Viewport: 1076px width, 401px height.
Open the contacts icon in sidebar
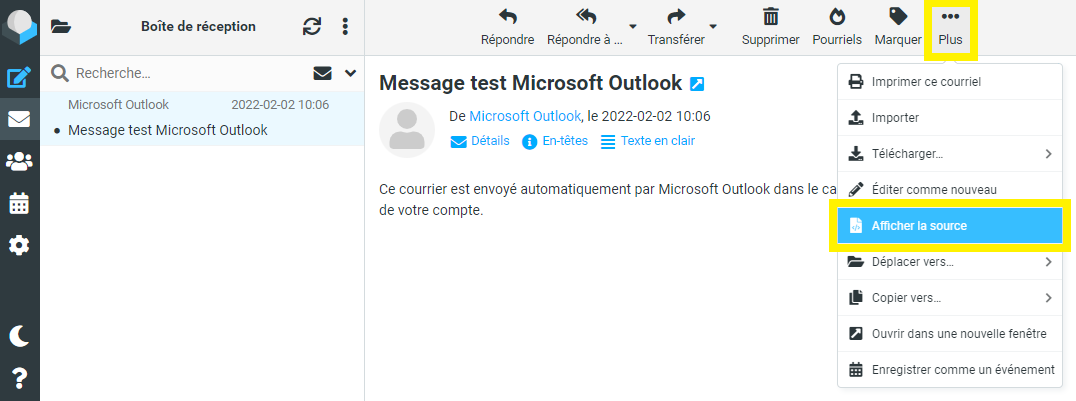tap(19, 161)
